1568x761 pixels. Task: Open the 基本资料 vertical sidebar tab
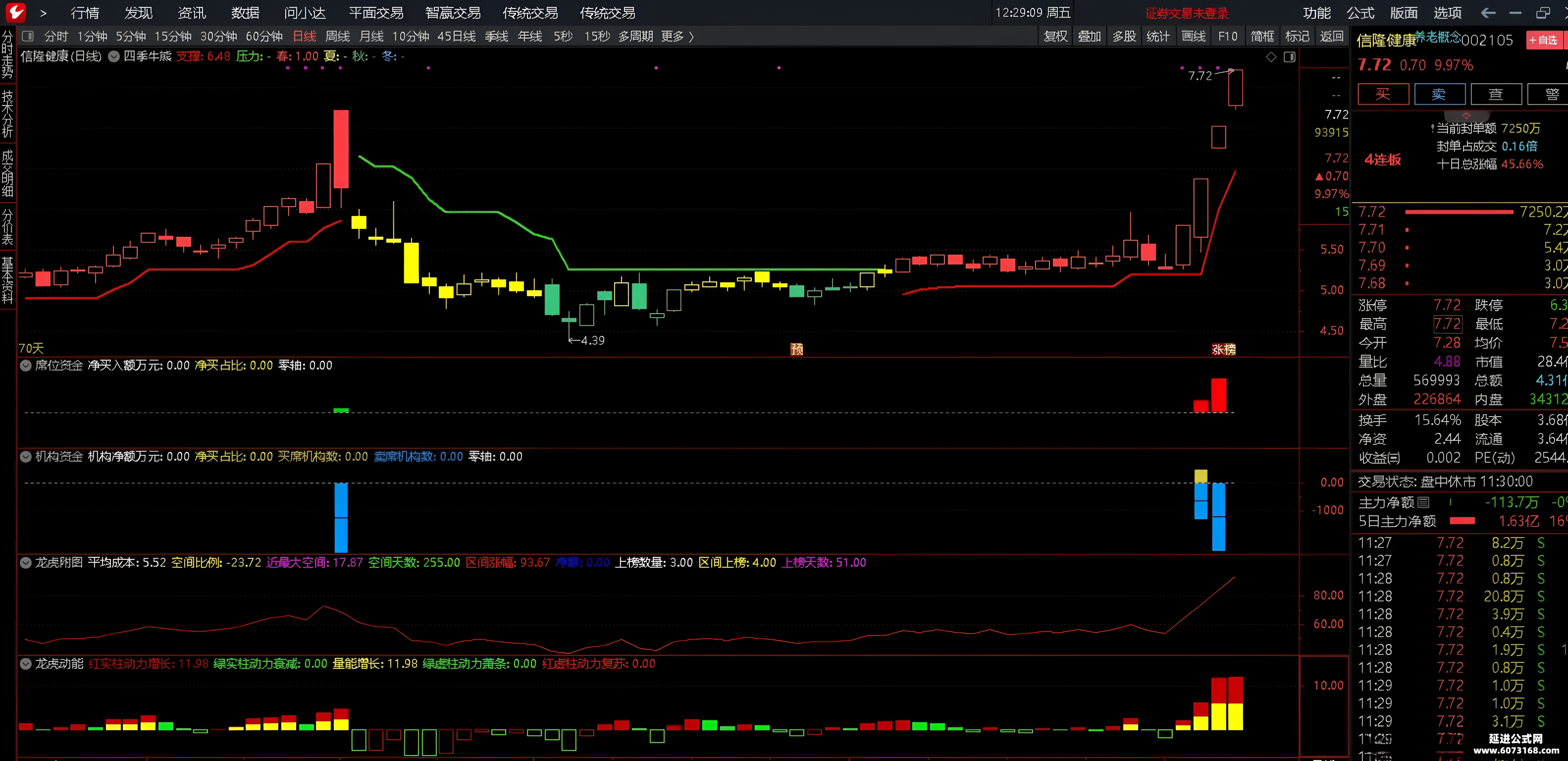7,280
